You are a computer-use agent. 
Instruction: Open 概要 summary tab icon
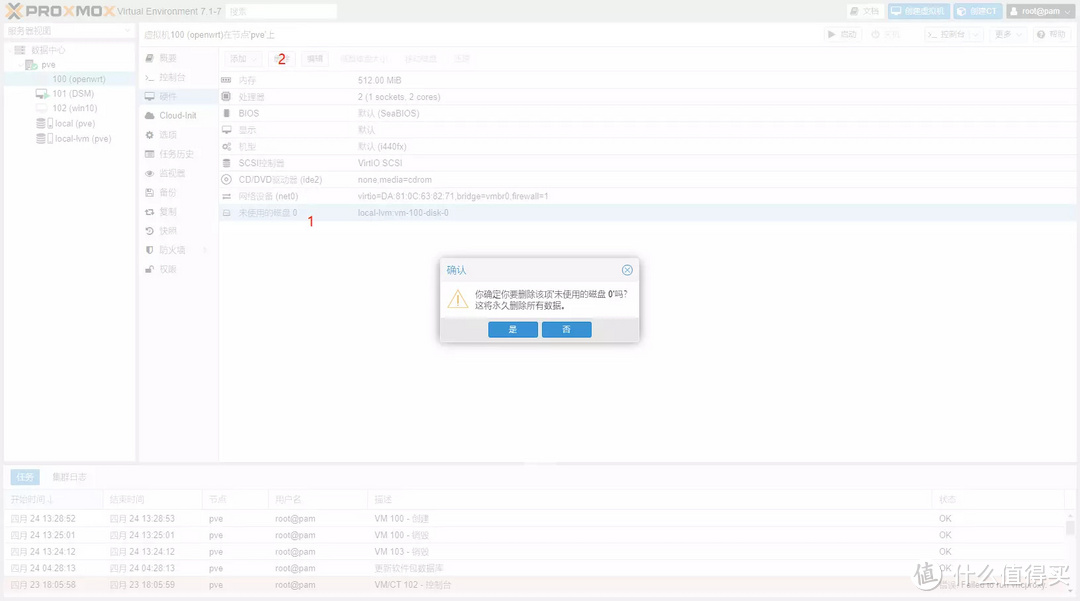(149, 58)
